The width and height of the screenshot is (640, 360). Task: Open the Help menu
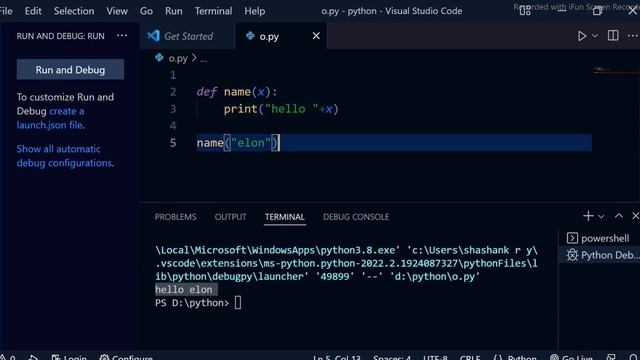pos(255,11)
